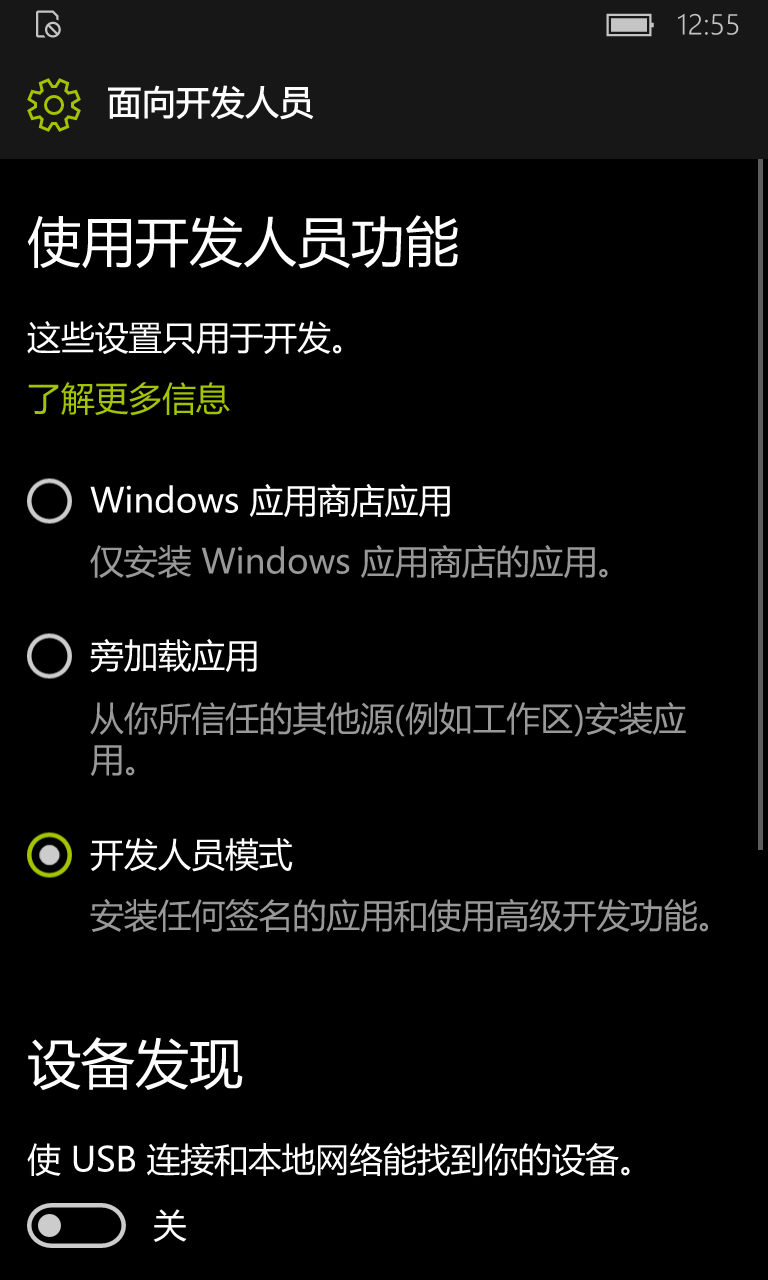Image resolution: width=768 pixels, height=1280 pixels.
Task: Click the 关 label beside the switch
Action: (170, 1226)
